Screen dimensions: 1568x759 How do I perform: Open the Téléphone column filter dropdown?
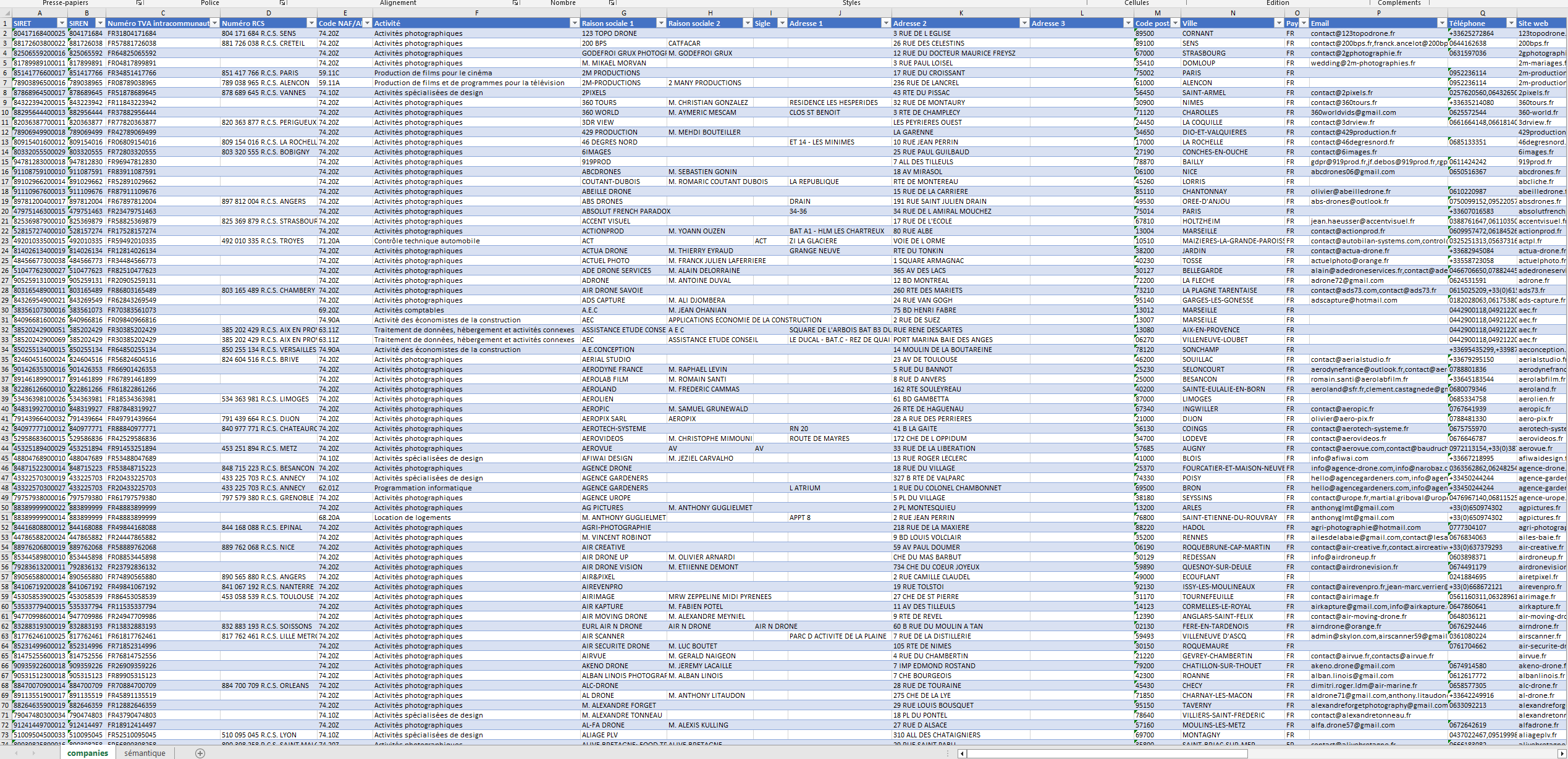(1511, 23)
